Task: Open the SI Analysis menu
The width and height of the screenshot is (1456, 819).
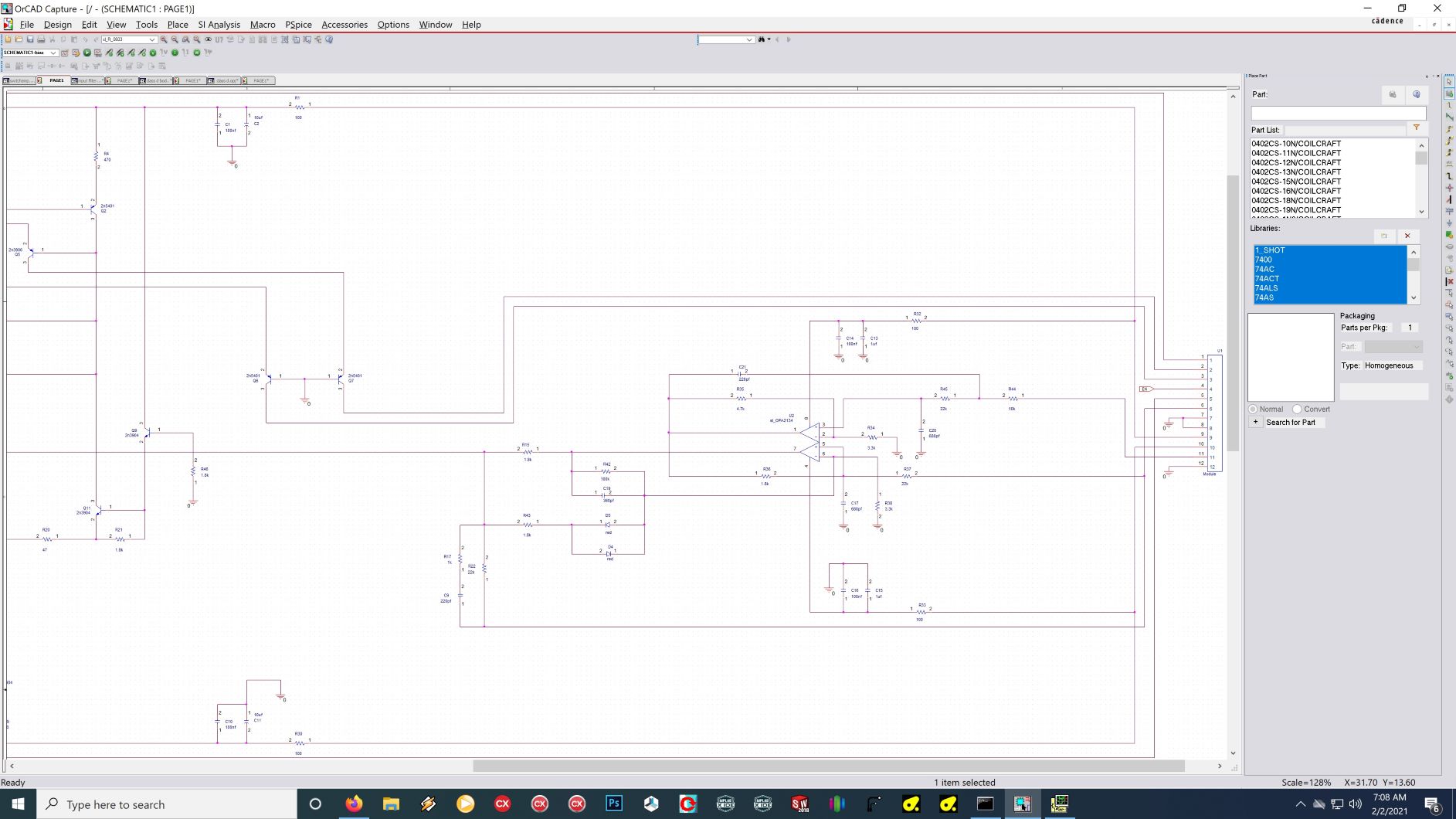Action: [219, 25]
